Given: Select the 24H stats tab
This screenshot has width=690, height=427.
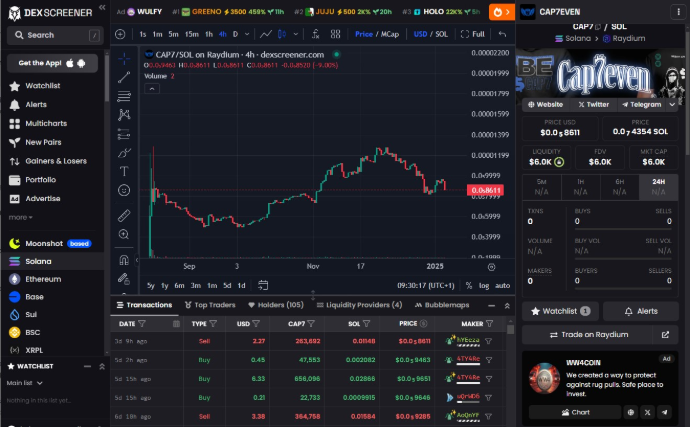Looking at the screenshot, I should point(658,187).
